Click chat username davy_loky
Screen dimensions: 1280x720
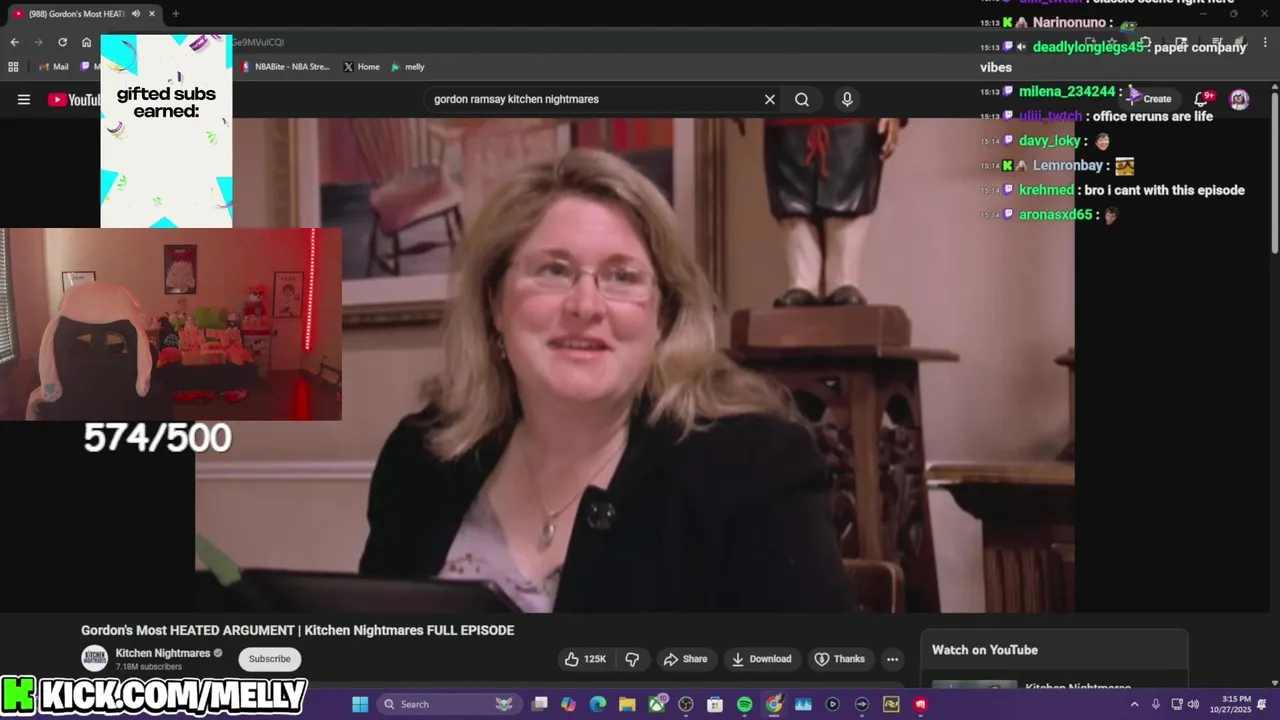click(x=1050, y=141)
